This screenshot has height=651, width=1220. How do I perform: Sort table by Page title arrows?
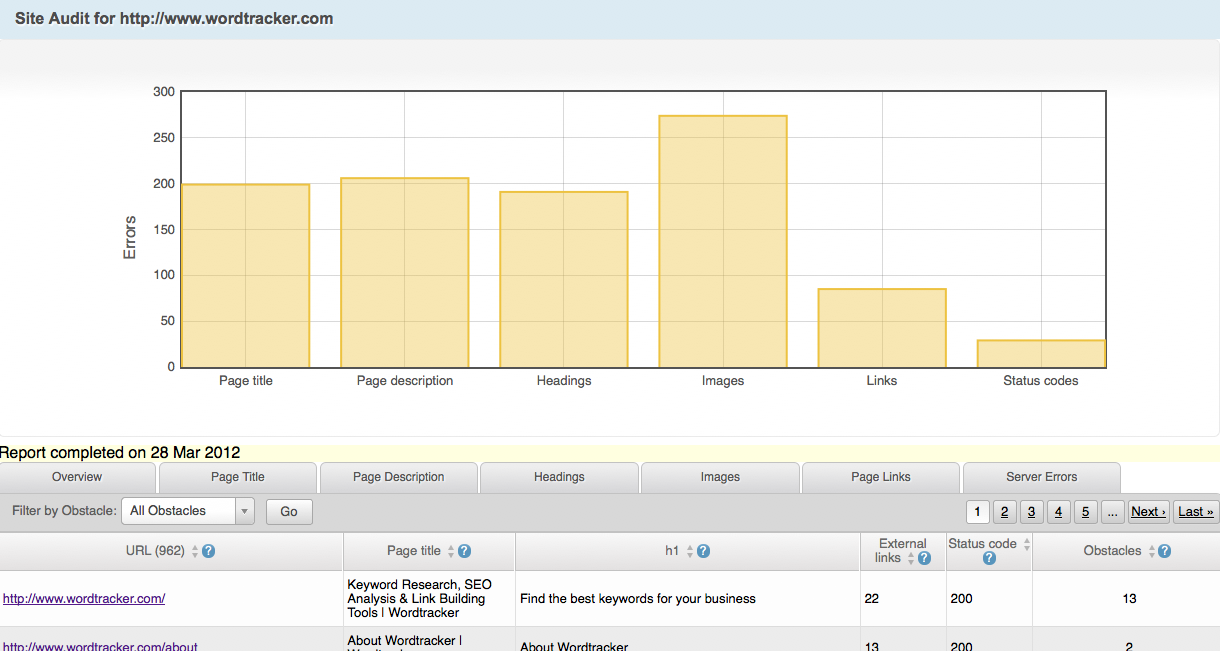[450, 551]
